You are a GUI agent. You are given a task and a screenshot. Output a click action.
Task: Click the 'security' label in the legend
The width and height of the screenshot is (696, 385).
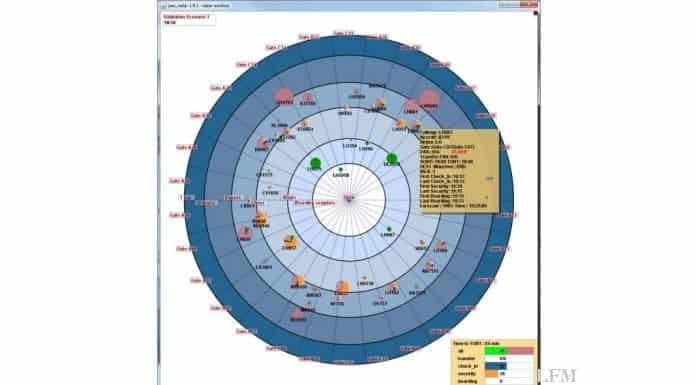pyautogui.click(x=466, y=374)
